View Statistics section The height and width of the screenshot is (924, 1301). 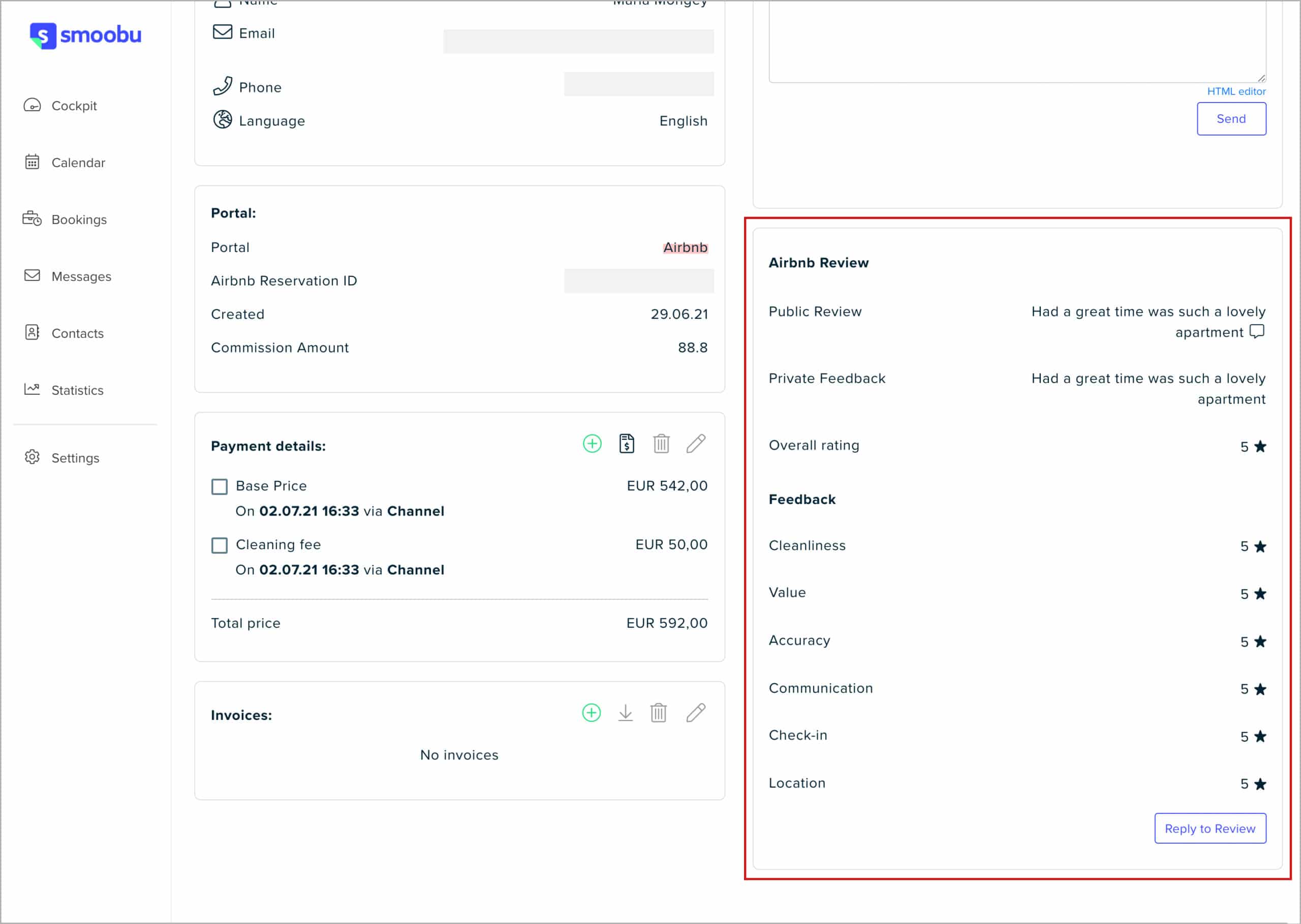[78, 390]
